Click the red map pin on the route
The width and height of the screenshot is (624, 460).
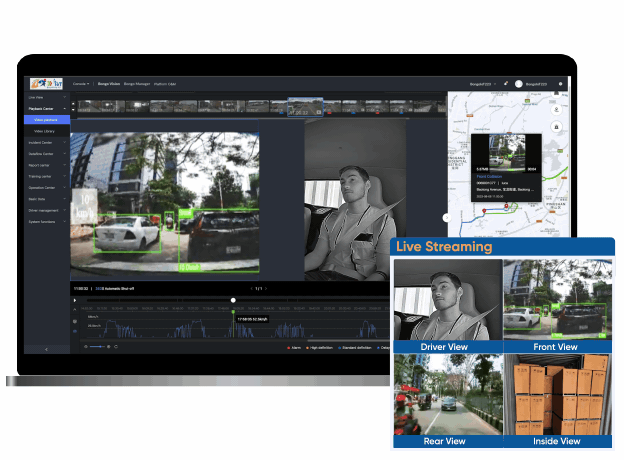point(506,208)
